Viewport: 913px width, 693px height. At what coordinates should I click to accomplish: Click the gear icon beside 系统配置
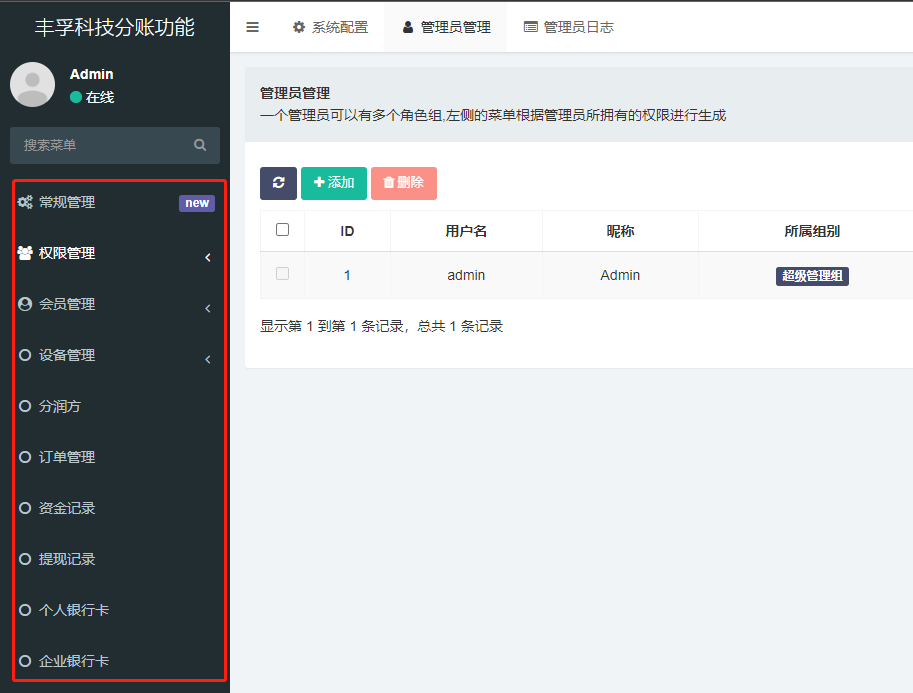click(299, 27)
